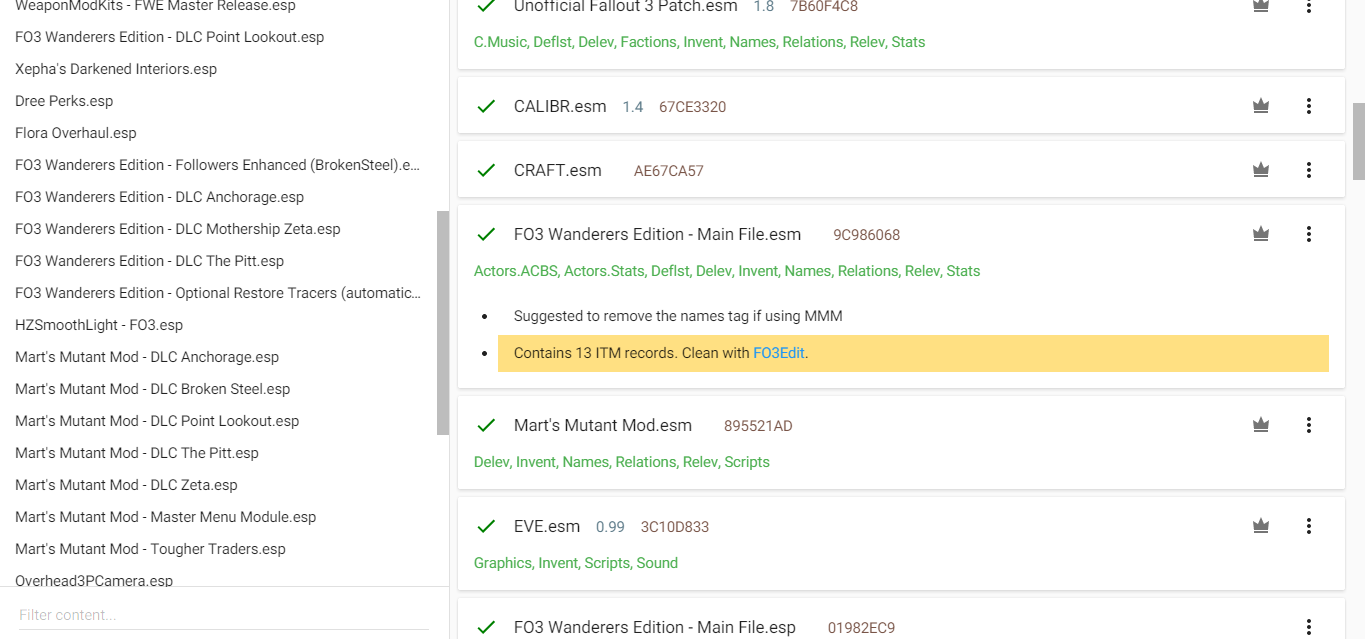Click the sidebar plugin list scrollbar
The width and height of the screenshot is (1365, 639).
click(x=443, y=322)
